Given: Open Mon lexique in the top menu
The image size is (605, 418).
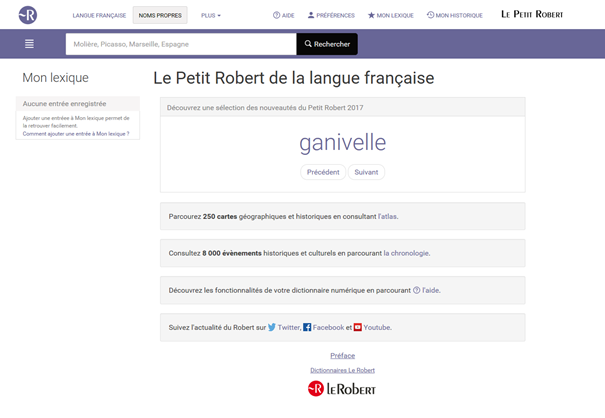Looking at the screenshot, I should pyautogui.click(x=390, y=15).
